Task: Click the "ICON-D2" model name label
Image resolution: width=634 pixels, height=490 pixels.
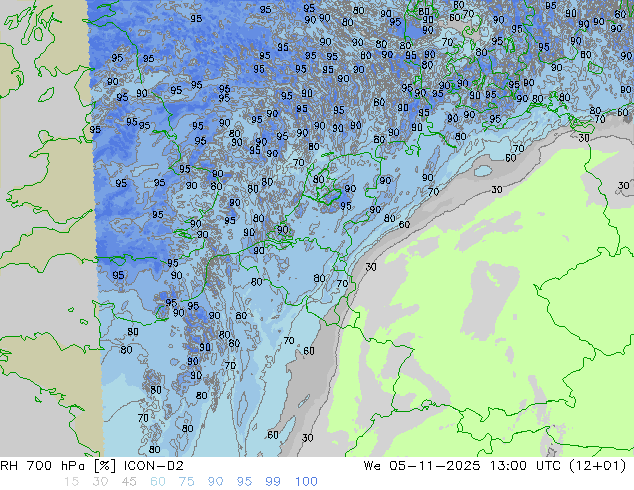Action: point(154,466)
